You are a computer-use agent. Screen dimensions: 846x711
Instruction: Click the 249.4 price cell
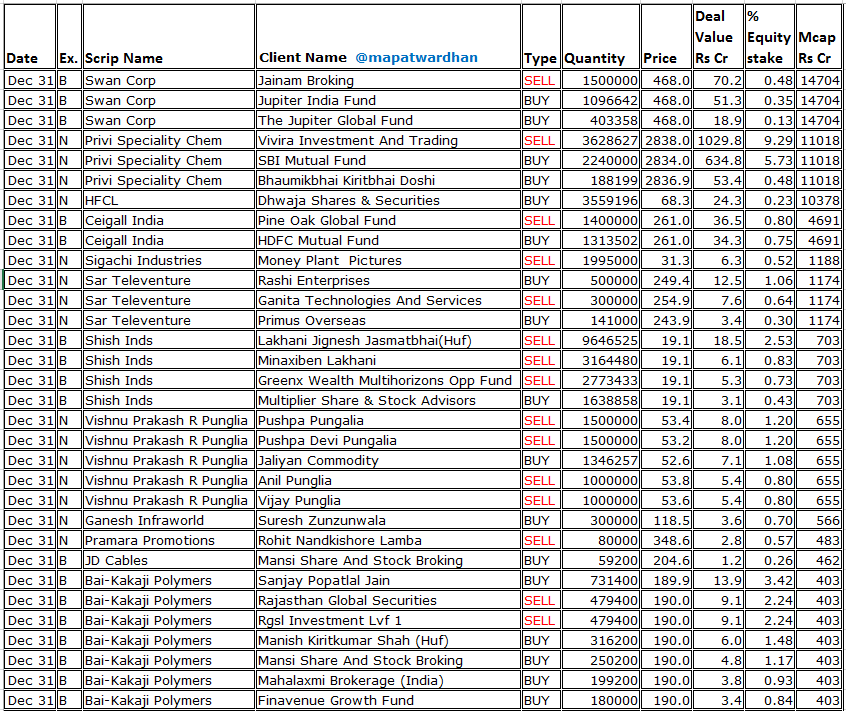pos(666,280)
